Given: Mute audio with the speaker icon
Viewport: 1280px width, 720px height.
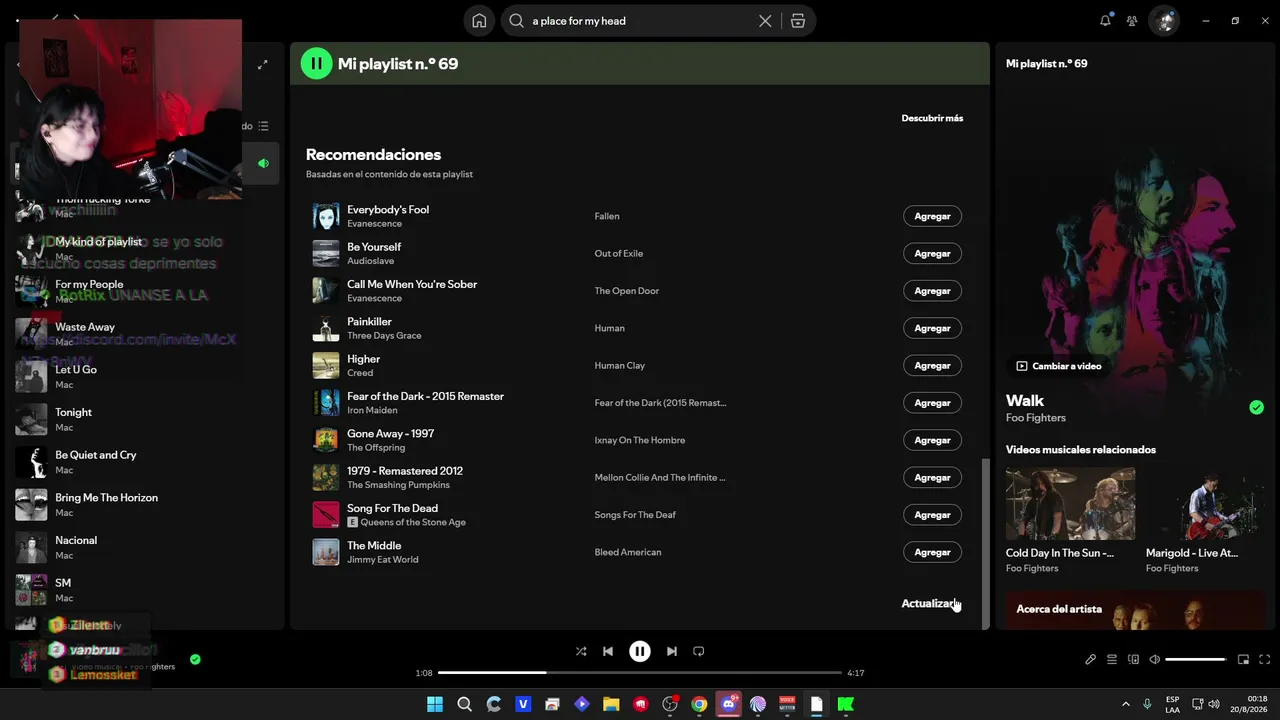Looking at the screenshot, I should tap(1155, 660).
